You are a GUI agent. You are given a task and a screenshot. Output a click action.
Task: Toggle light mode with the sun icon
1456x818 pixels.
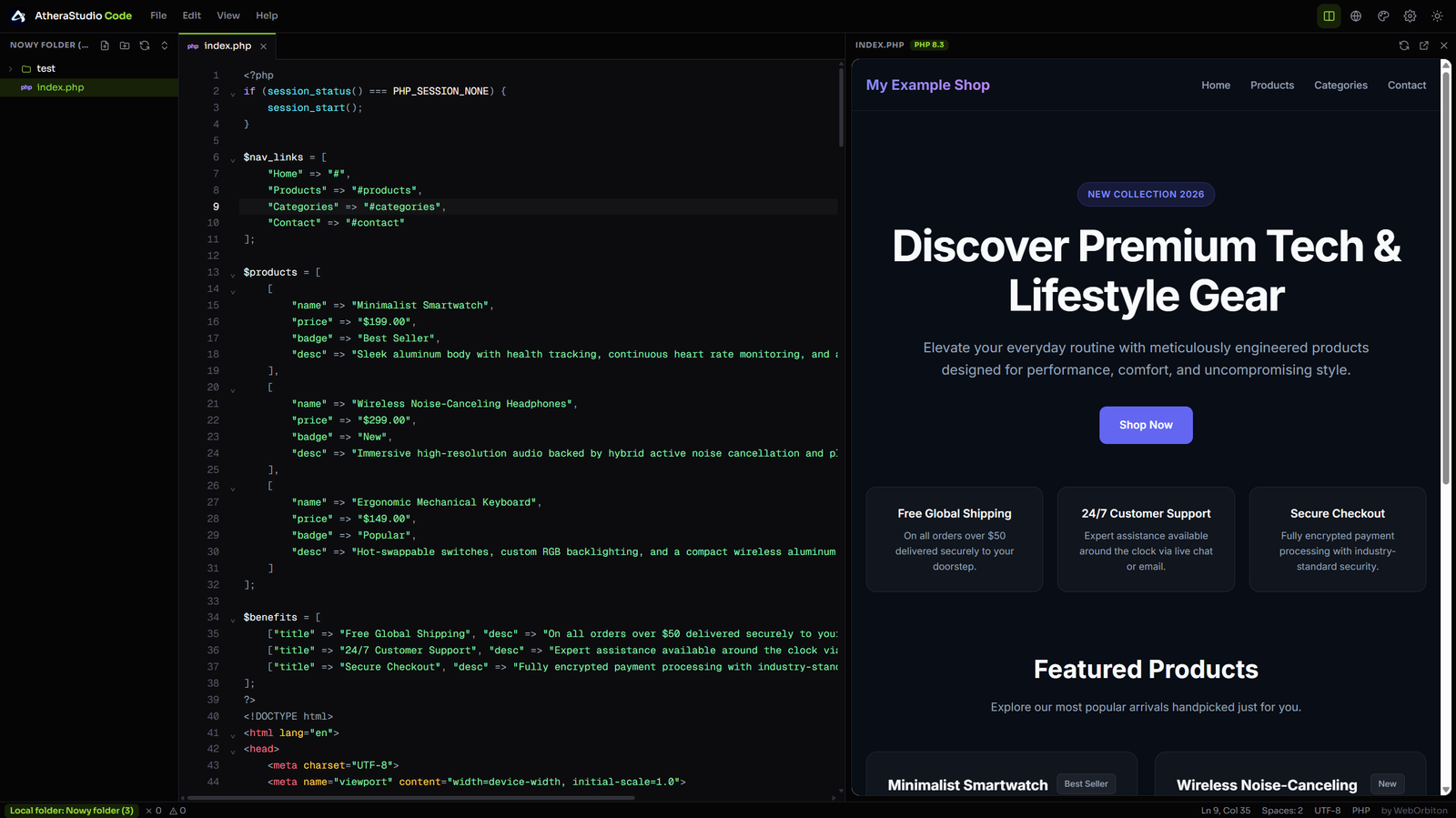1437,15
